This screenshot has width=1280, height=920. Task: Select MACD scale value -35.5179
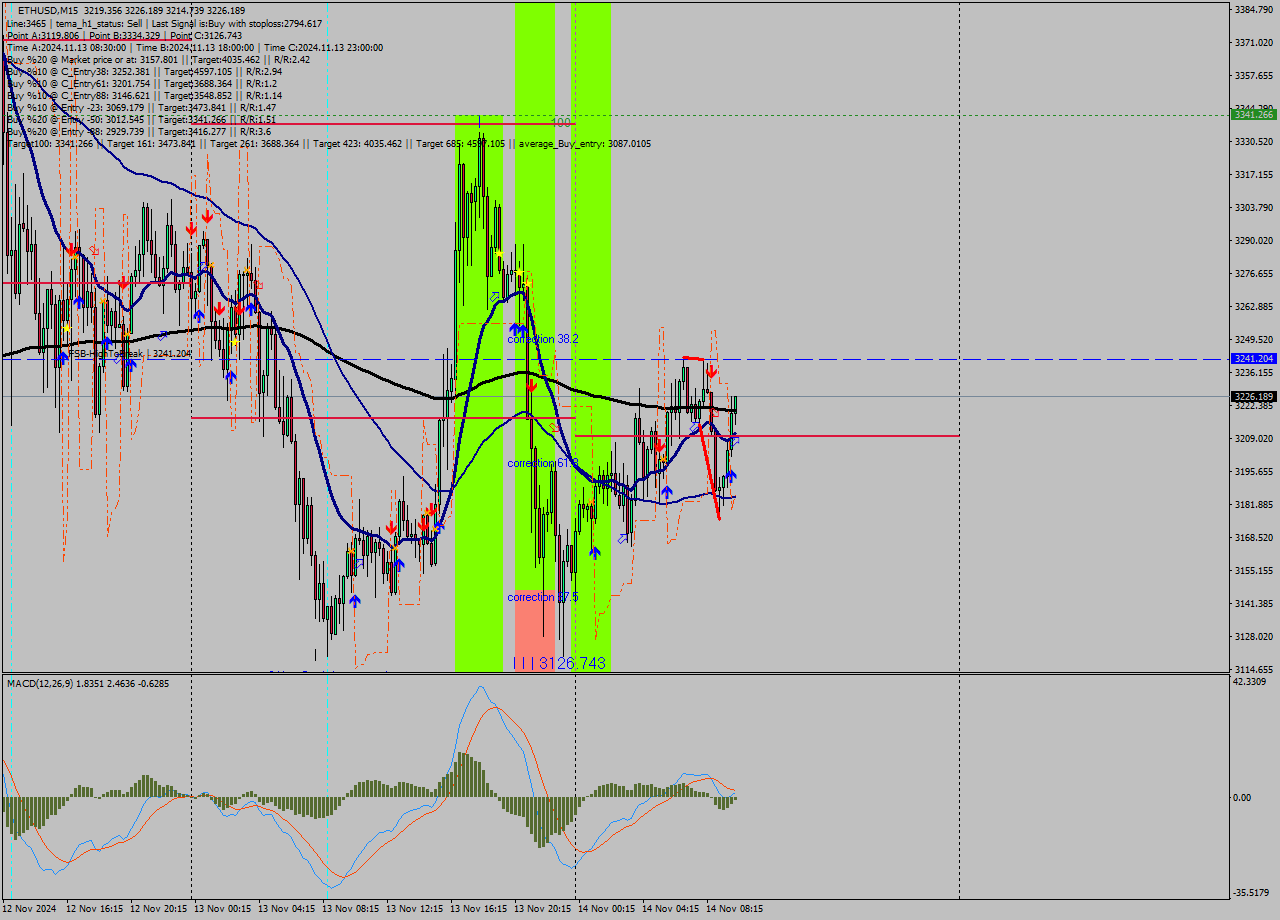1253,892
